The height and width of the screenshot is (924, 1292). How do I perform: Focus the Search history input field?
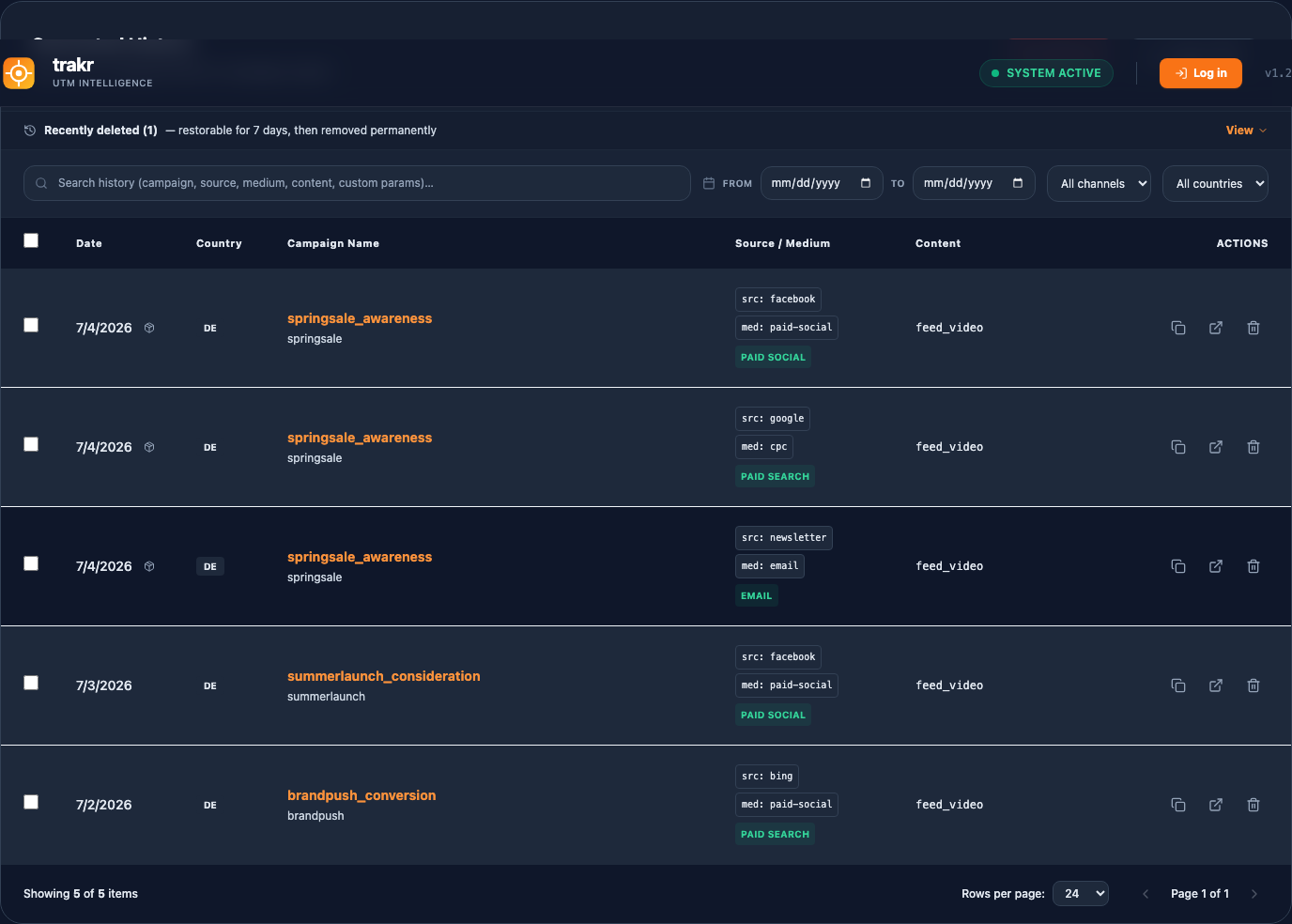[x=357, y=183]
